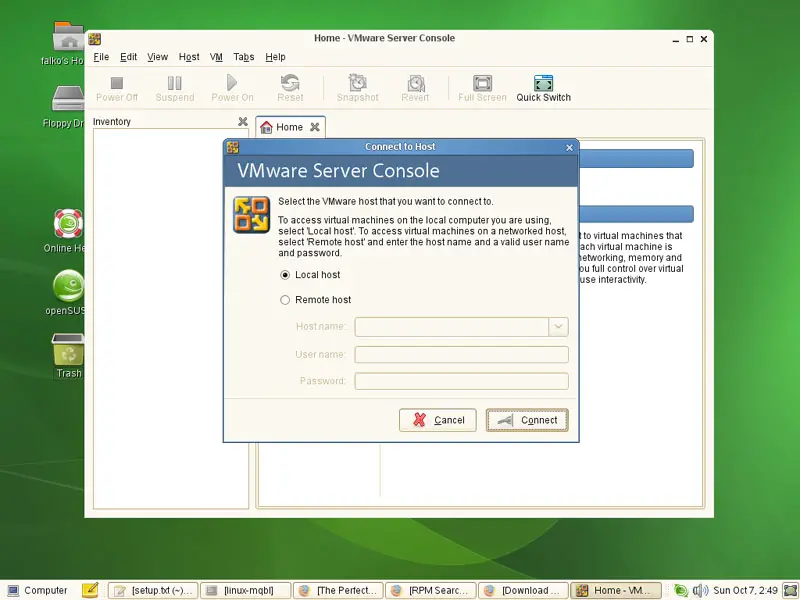Click the Password input field
Screen dimensions: 800x600
point(461,381)
